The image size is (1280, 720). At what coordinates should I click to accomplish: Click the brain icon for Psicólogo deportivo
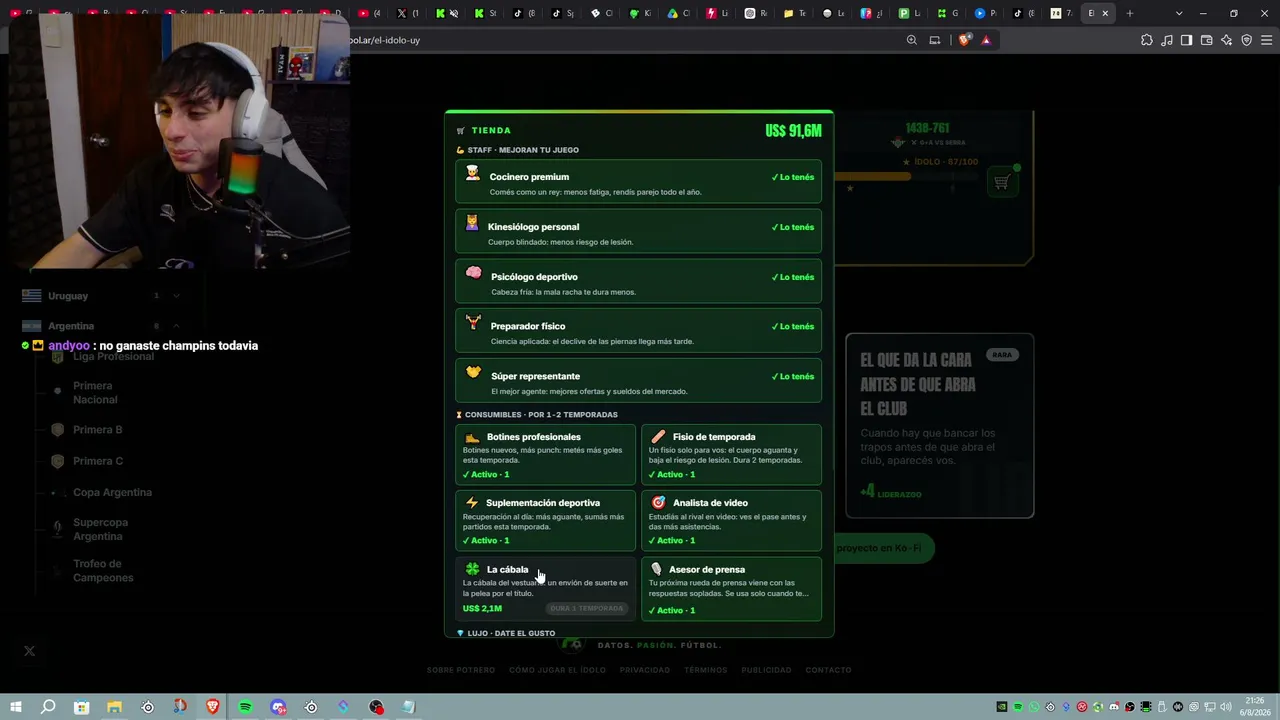[474, 273]
